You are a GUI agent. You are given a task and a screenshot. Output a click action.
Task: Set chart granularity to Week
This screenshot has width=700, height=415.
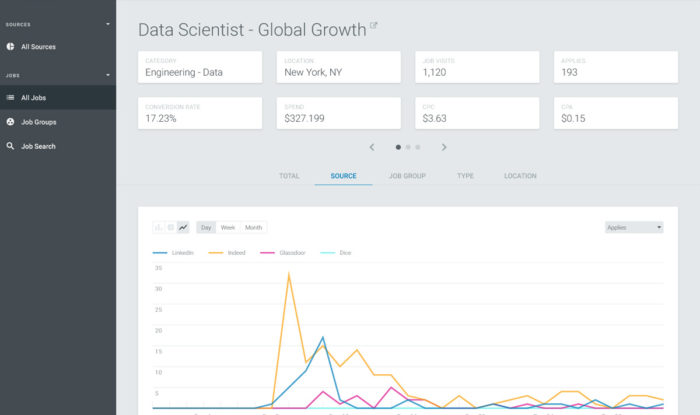coord(228,228)
